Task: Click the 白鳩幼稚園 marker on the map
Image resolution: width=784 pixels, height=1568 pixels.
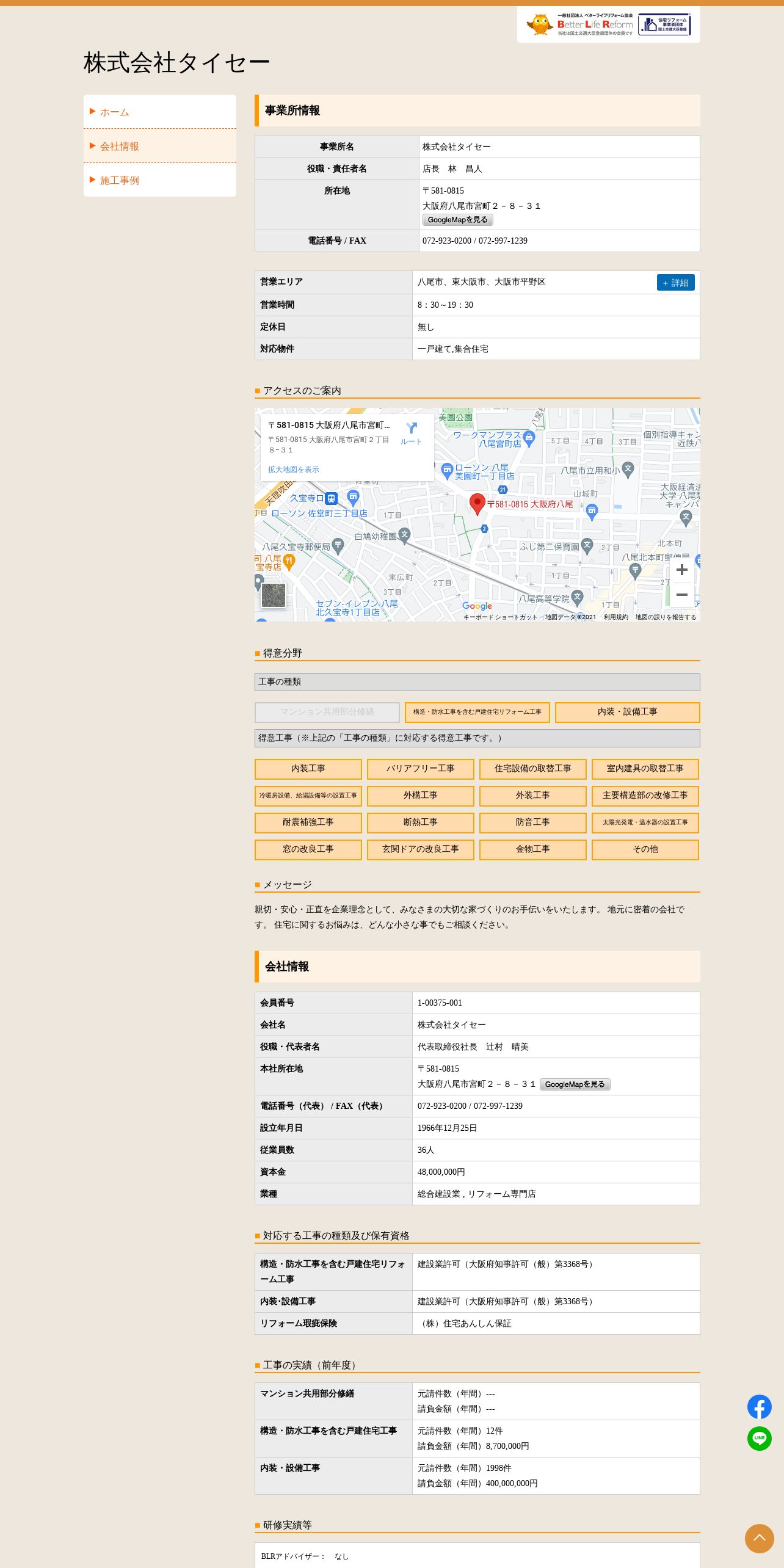Action: click(x=404, y=535)
